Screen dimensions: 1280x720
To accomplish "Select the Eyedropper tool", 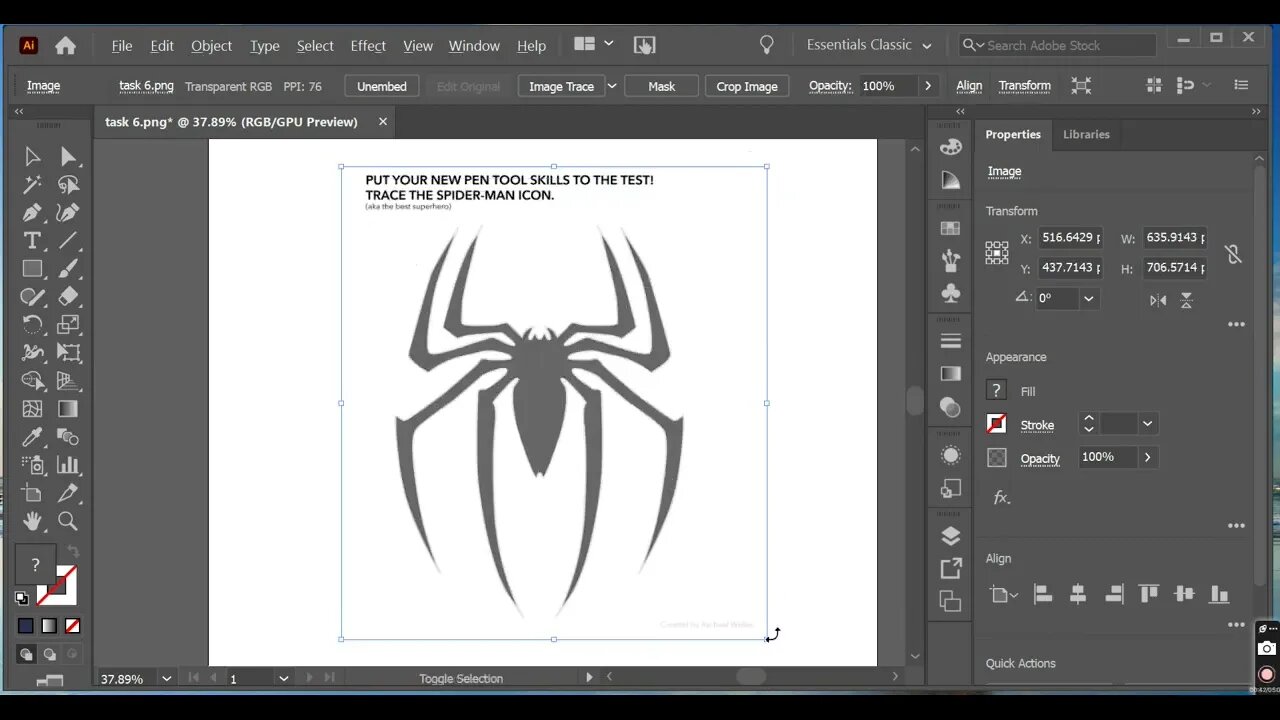I will tap(32, 436).
